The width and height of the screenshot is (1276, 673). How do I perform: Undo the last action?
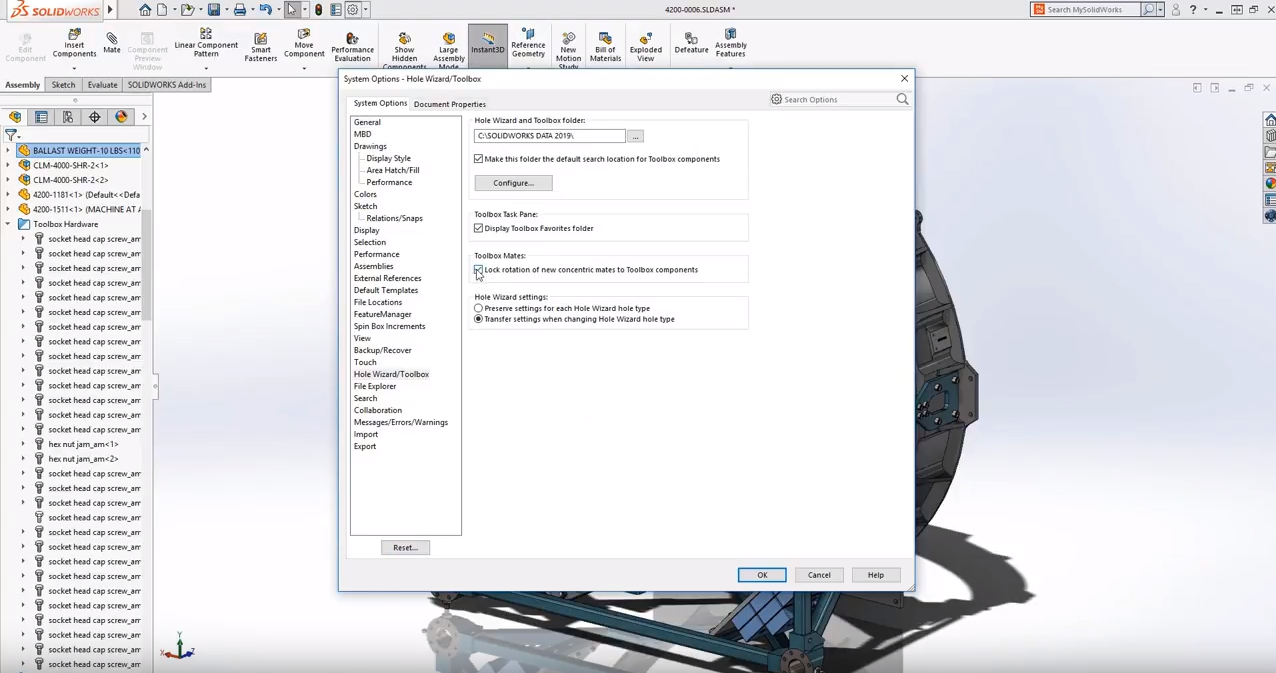[265, 10]
